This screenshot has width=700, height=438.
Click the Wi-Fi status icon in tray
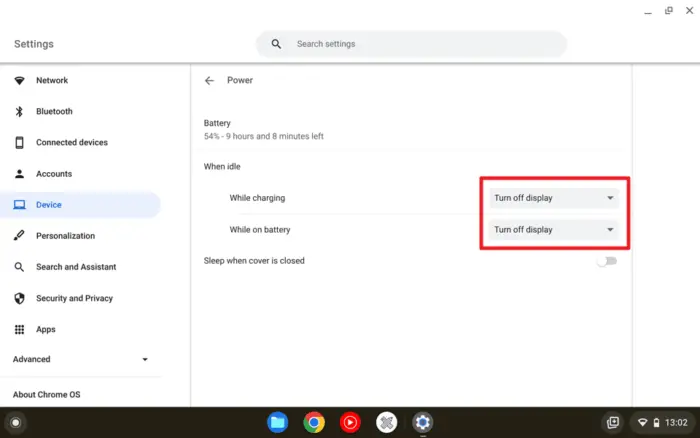[642, 422]
